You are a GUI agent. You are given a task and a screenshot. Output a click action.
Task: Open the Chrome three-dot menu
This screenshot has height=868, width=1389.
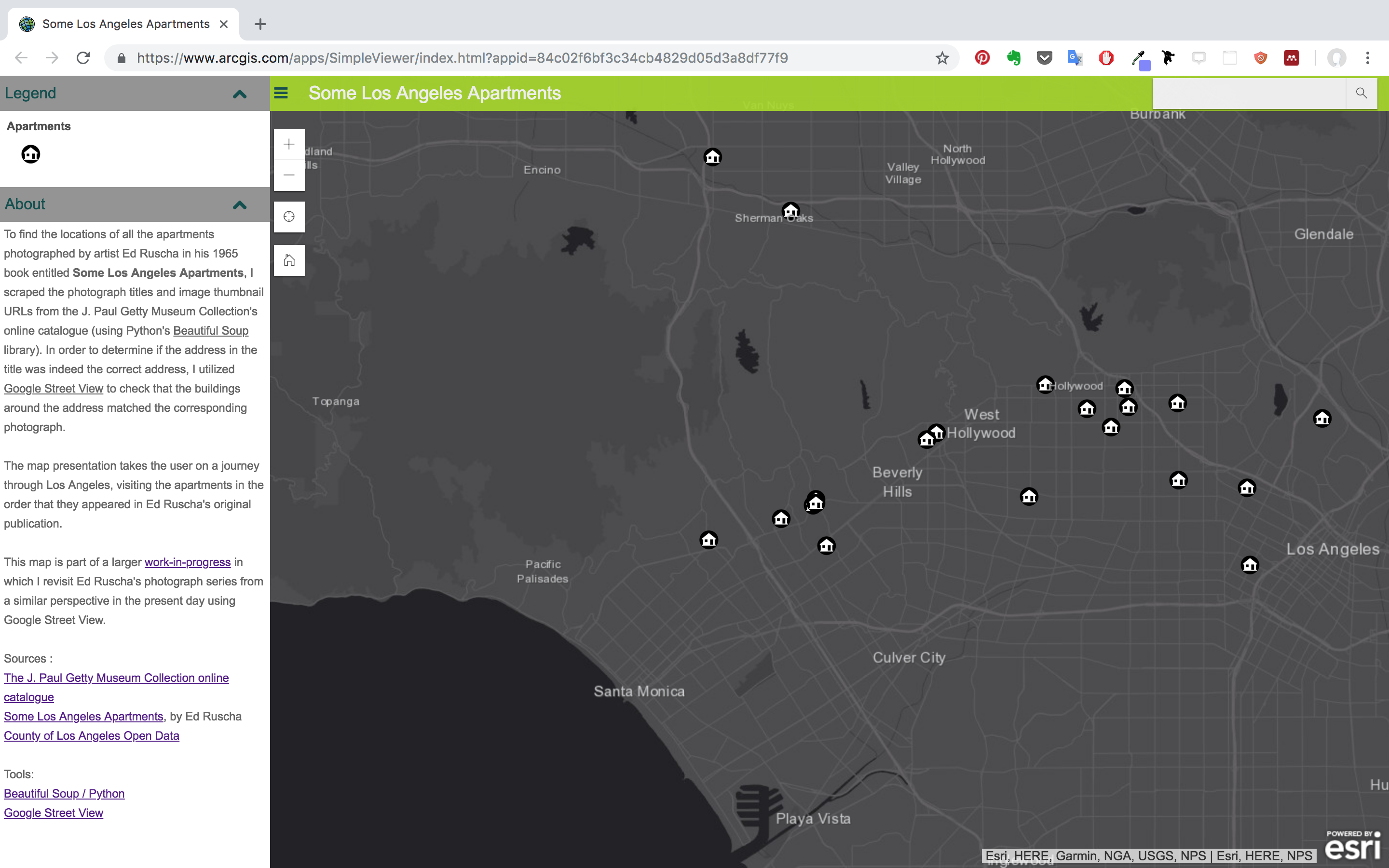(1368, 58)
